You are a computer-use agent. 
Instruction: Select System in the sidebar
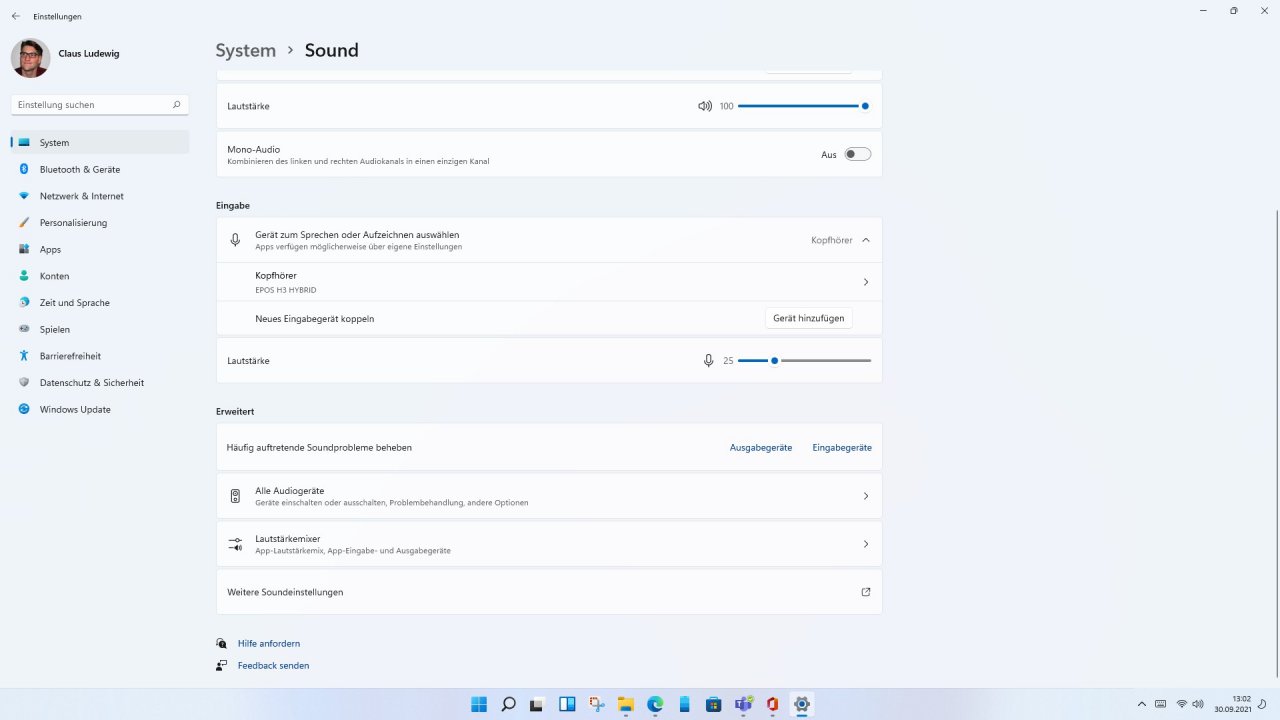pos(100,142)
